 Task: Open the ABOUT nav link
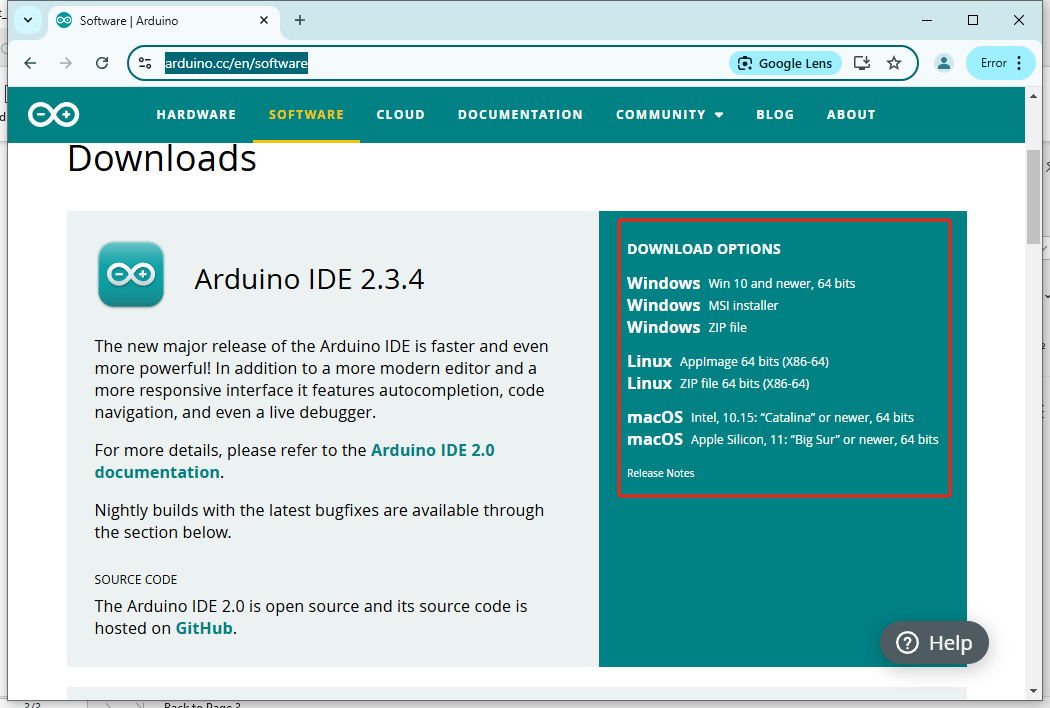[x=851, y=115]
